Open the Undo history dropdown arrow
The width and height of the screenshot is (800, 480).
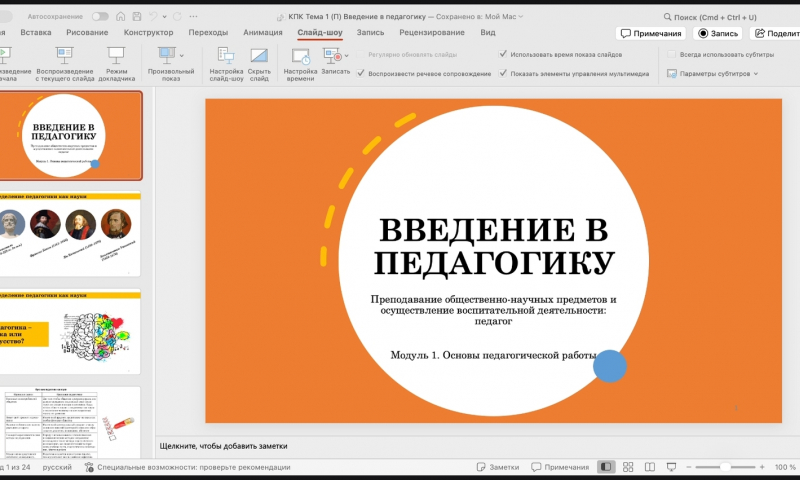[164, 17]
